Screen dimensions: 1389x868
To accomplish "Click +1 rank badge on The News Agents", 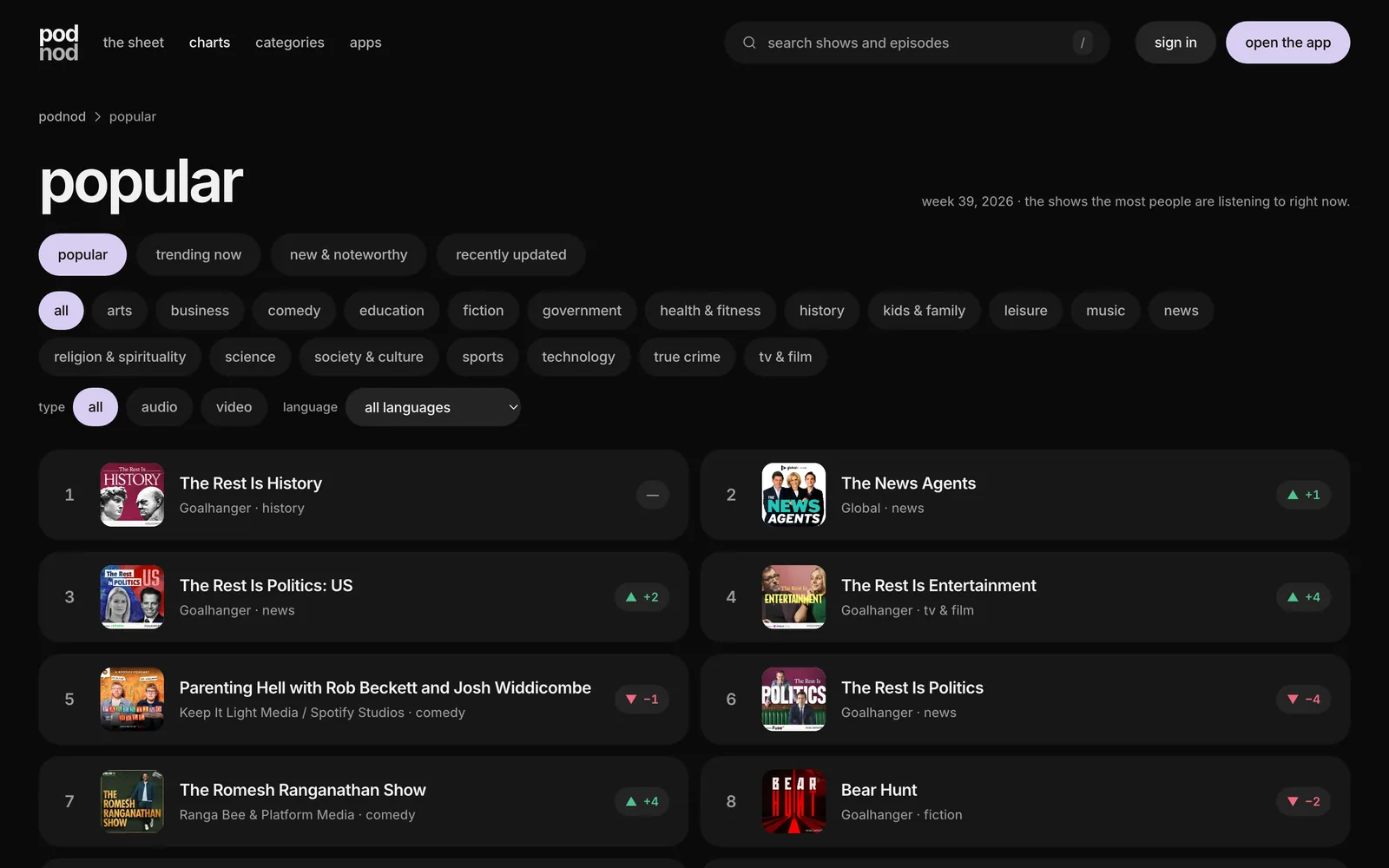I will coord(1303,495).
